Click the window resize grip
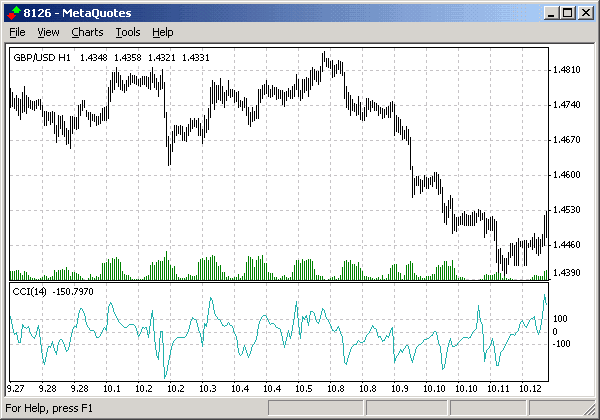 [x=590, y=409]
